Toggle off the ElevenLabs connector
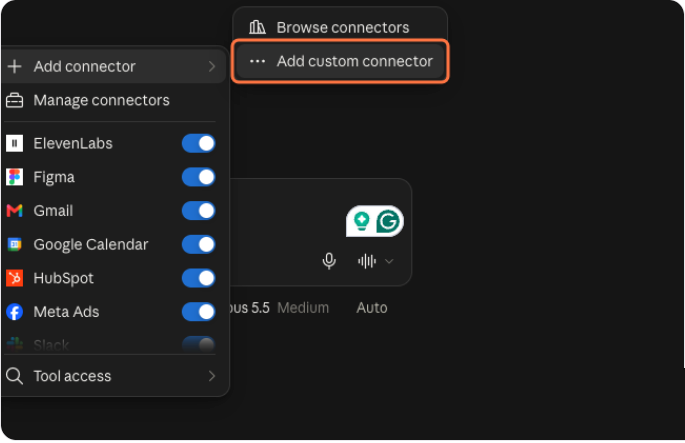This screenshot has height=443, width=685. (199, 143)
